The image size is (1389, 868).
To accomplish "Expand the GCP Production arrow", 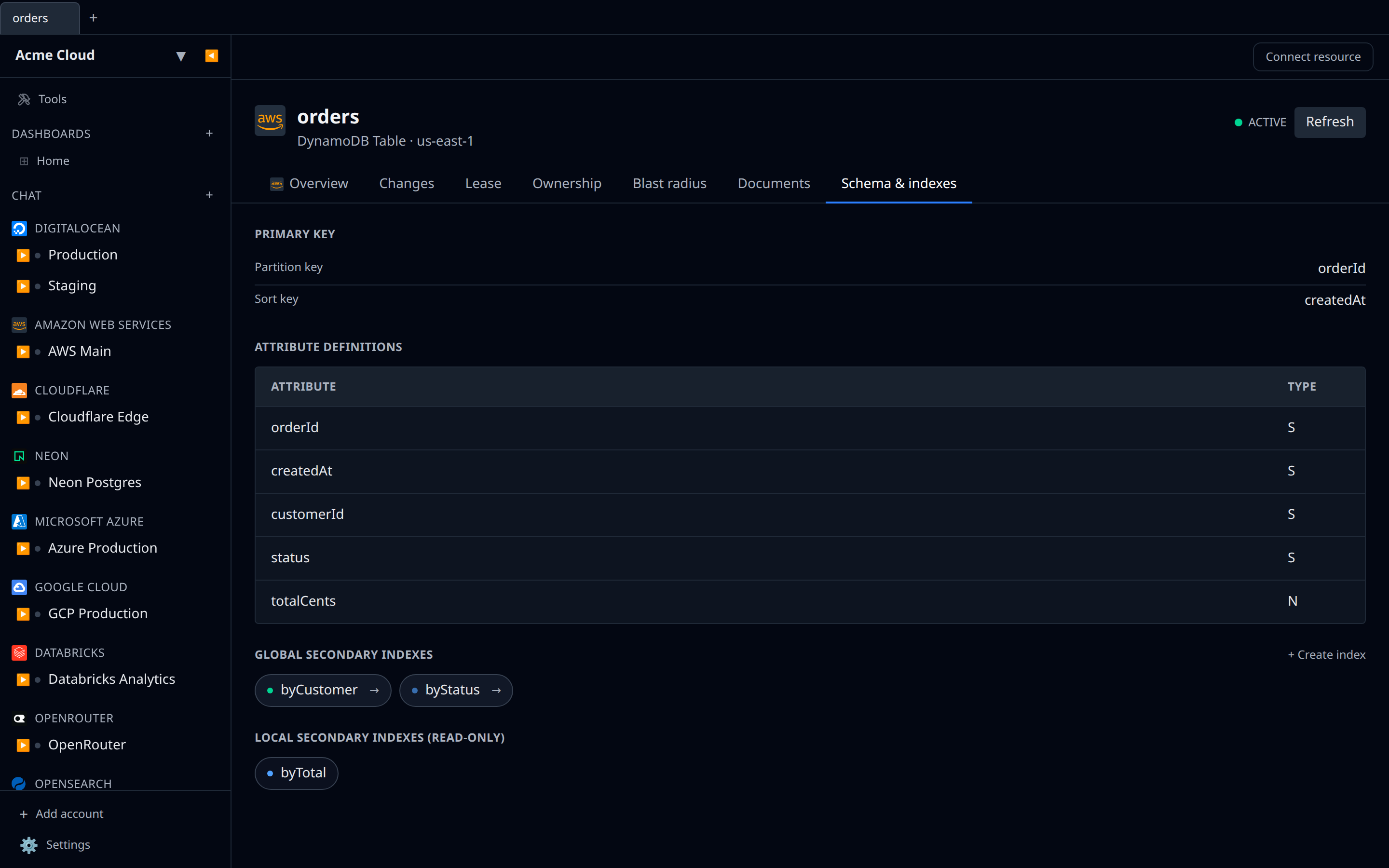I will pos(23,614).
